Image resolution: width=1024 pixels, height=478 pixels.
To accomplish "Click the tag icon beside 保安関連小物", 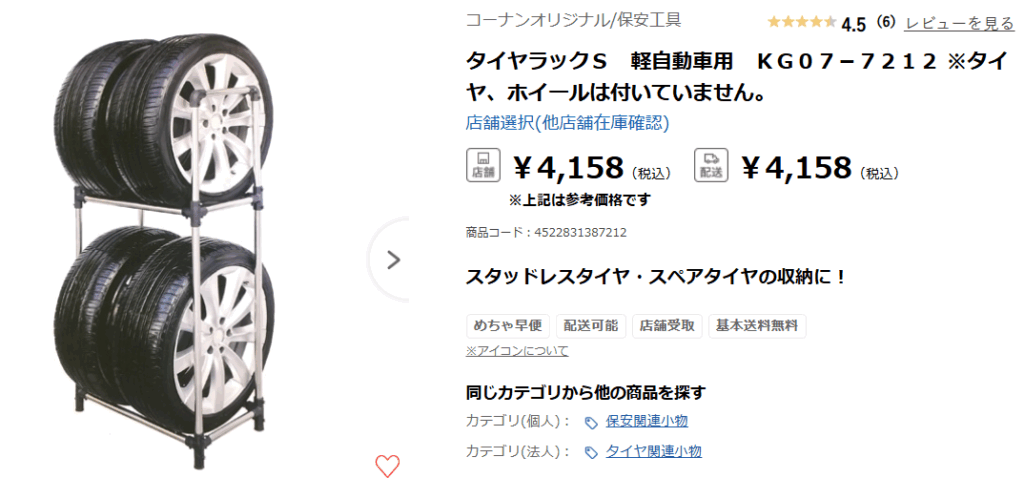I will click(x=591, y=422).
